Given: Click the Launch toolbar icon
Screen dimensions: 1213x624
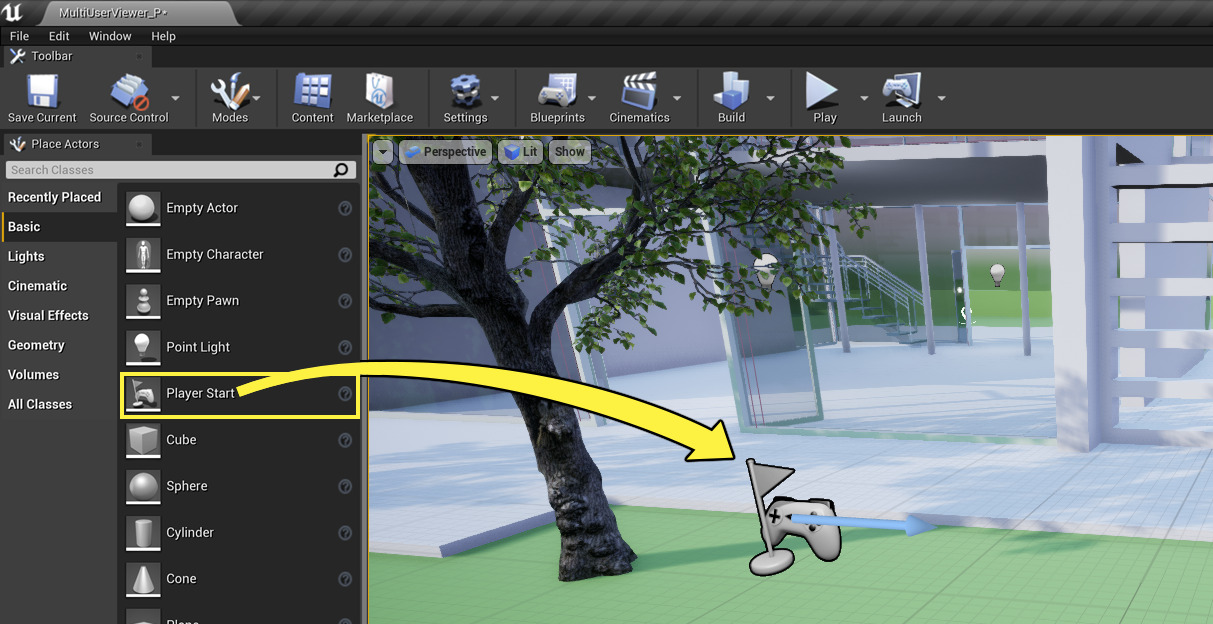Looking at the screenshot, I should 901,93.
